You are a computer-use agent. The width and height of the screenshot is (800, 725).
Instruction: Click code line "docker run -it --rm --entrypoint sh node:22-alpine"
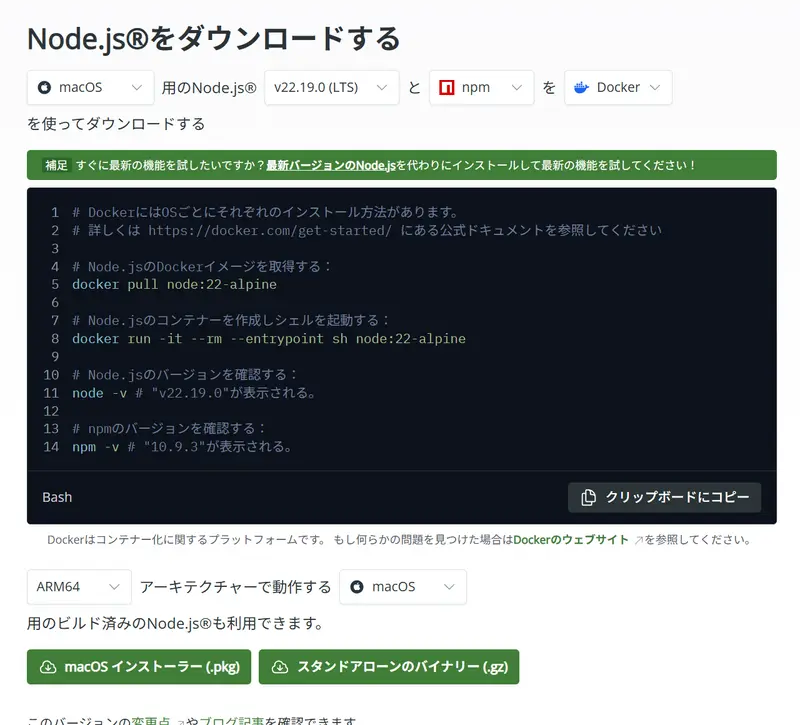(269, 339)
